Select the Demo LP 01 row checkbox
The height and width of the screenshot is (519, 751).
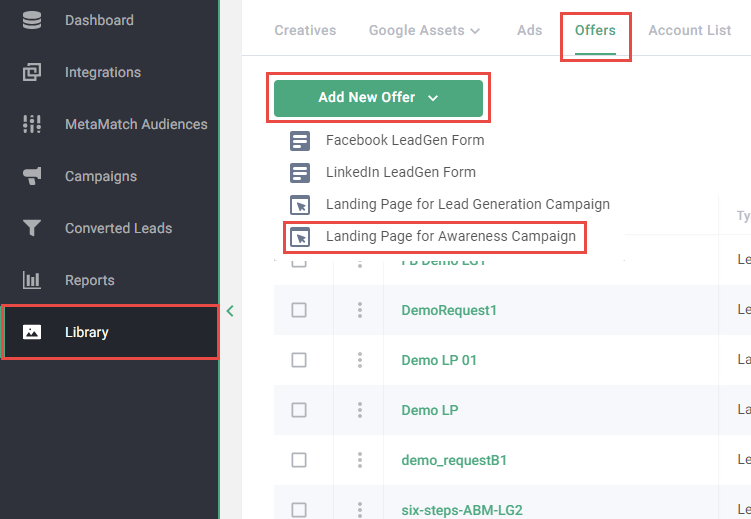[299, 360]
